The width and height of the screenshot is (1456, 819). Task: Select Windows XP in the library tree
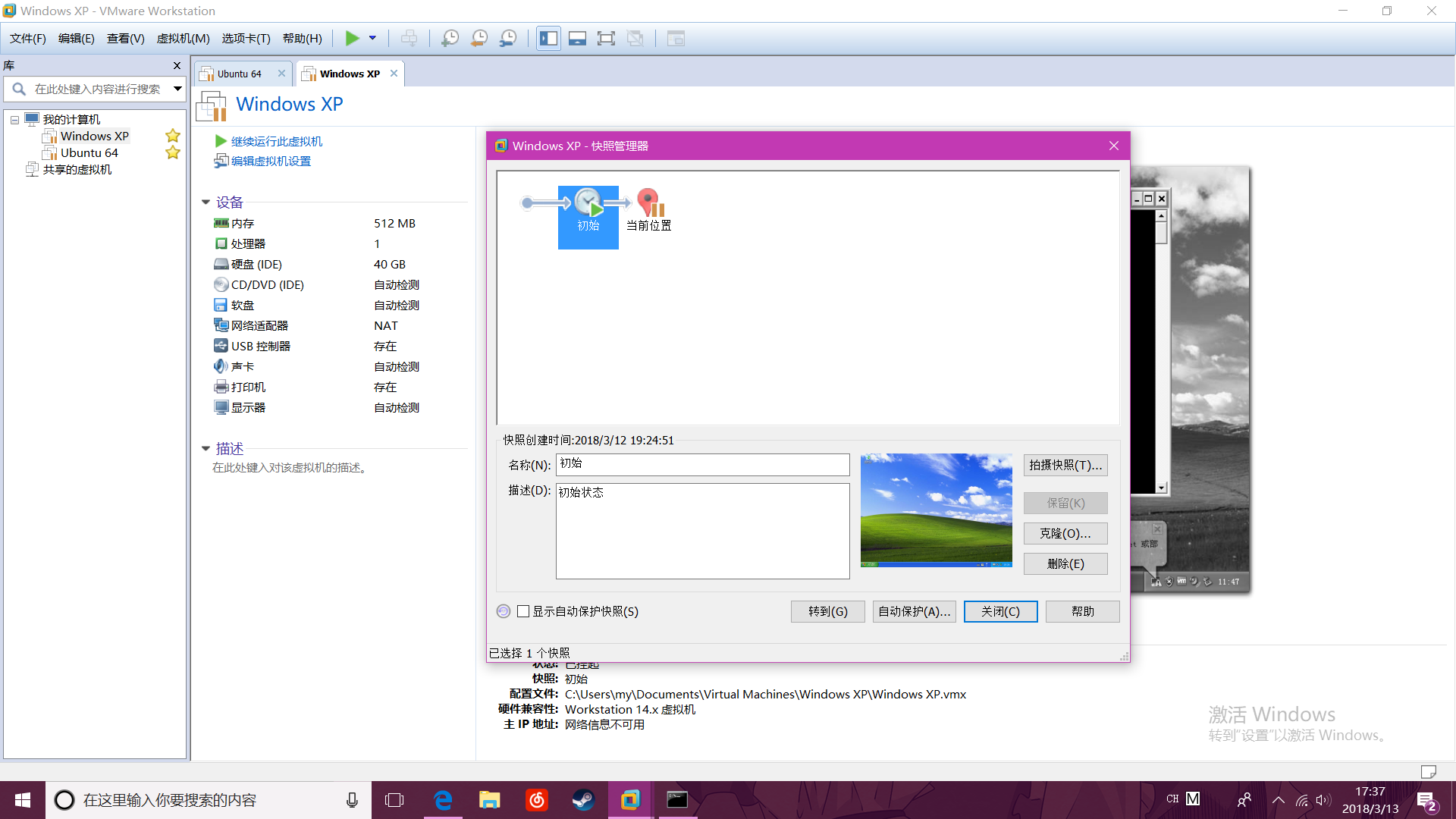(94, 136)
